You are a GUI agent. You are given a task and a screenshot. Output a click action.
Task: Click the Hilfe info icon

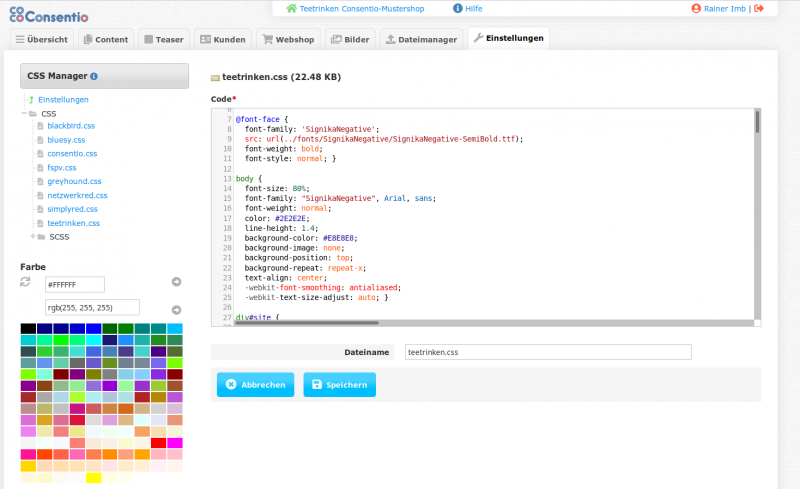[x=458, y=8]
